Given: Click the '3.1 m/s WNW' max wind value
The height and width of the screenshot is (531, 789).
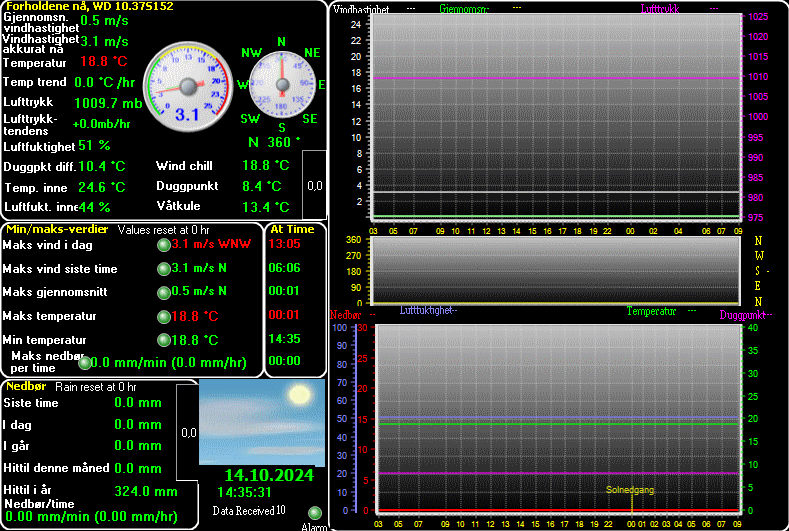Looking at the screenshot, I should click(x=211, y=244).
